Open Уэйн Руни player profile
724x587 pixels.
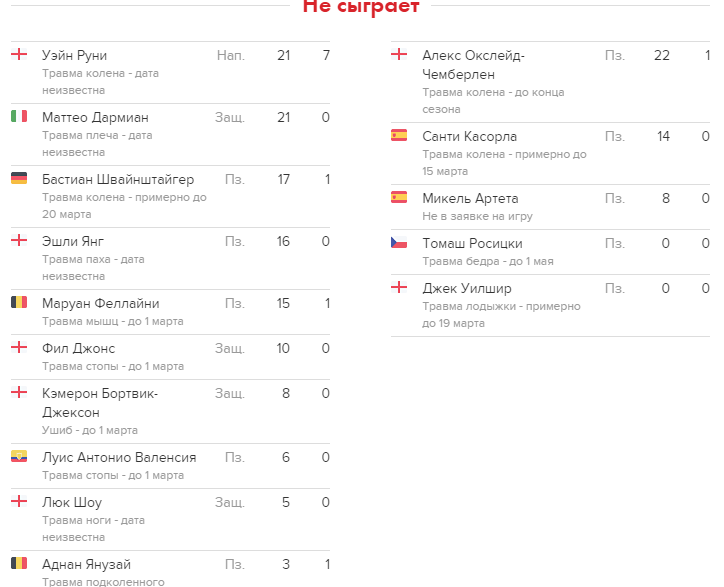74,55
